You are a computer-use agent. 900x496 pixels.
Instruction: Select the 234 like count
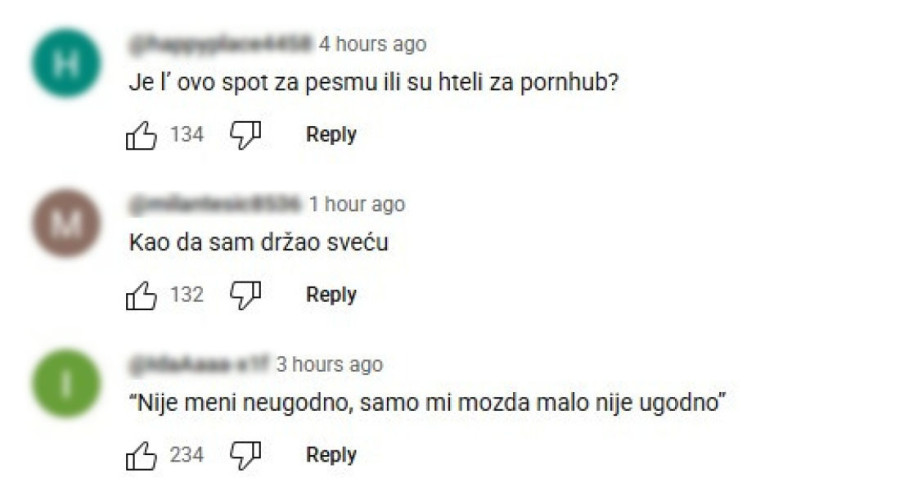tap(187, 455)
